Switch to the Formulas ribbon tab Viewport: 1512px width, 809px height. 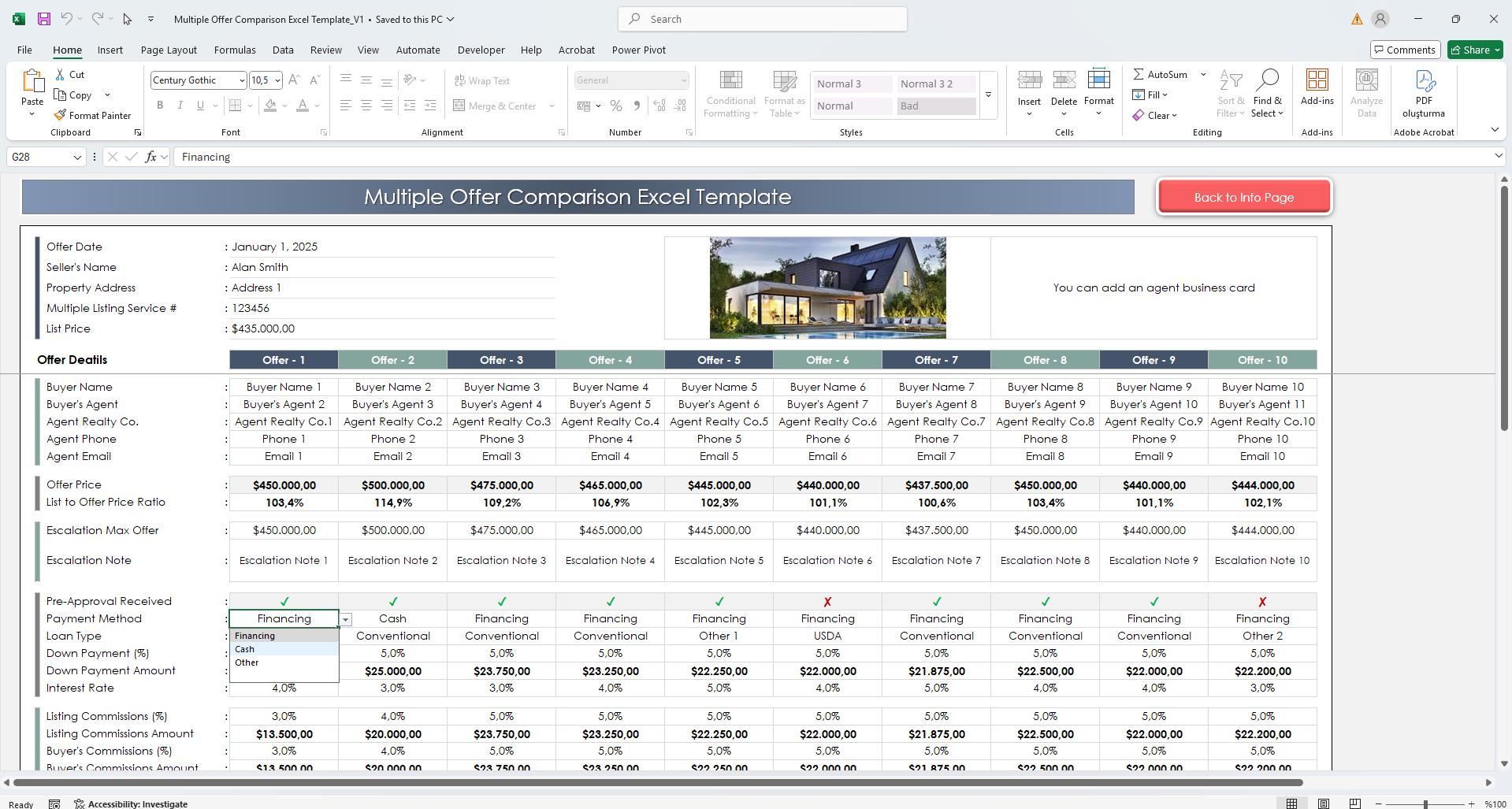(x=235, y=50)
